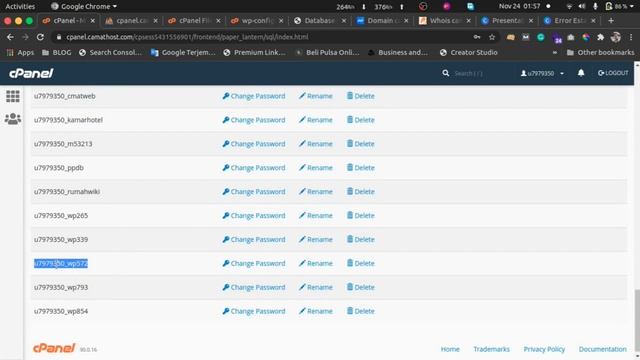Change Password for u7979350_wp572
Image resolution: width=640 pixels, height=360 pixels.
click(253, 263)
